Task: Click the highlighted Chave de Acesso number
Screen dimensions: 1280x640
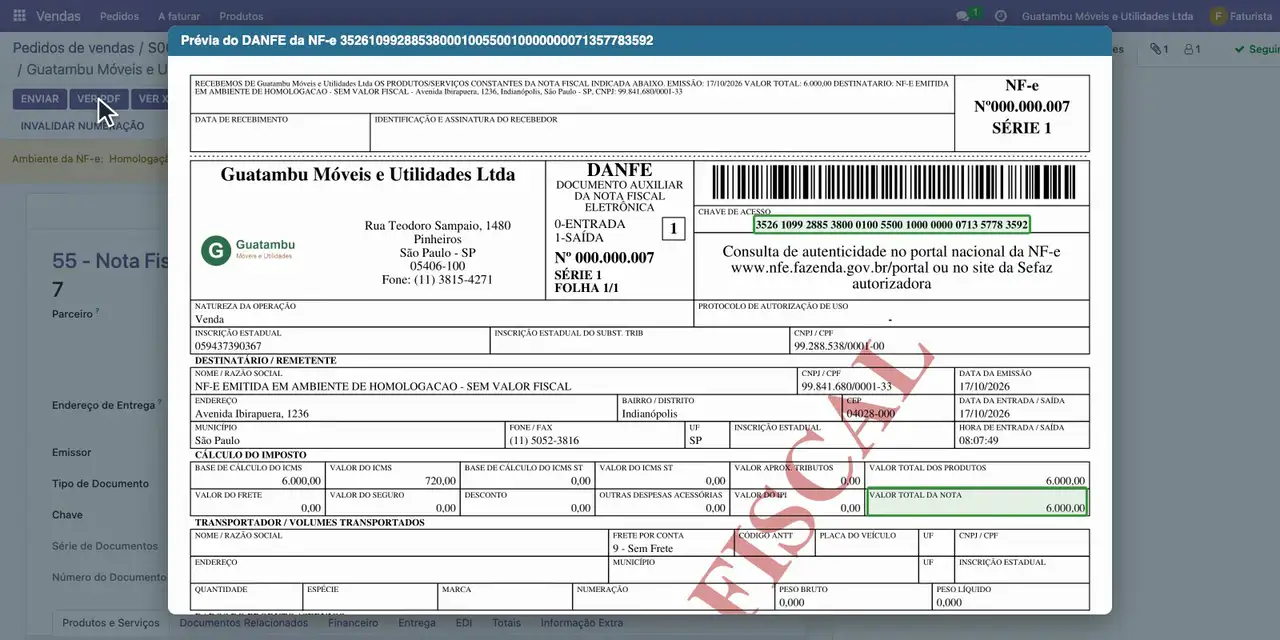Action: [x=891, y=225]
